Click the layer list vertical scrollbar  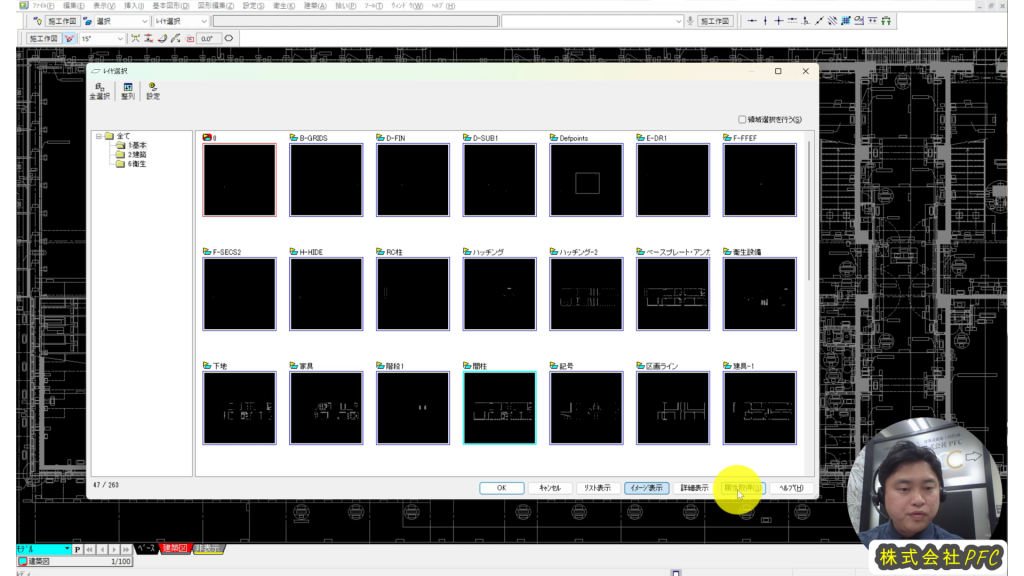(x=810, y=210)
